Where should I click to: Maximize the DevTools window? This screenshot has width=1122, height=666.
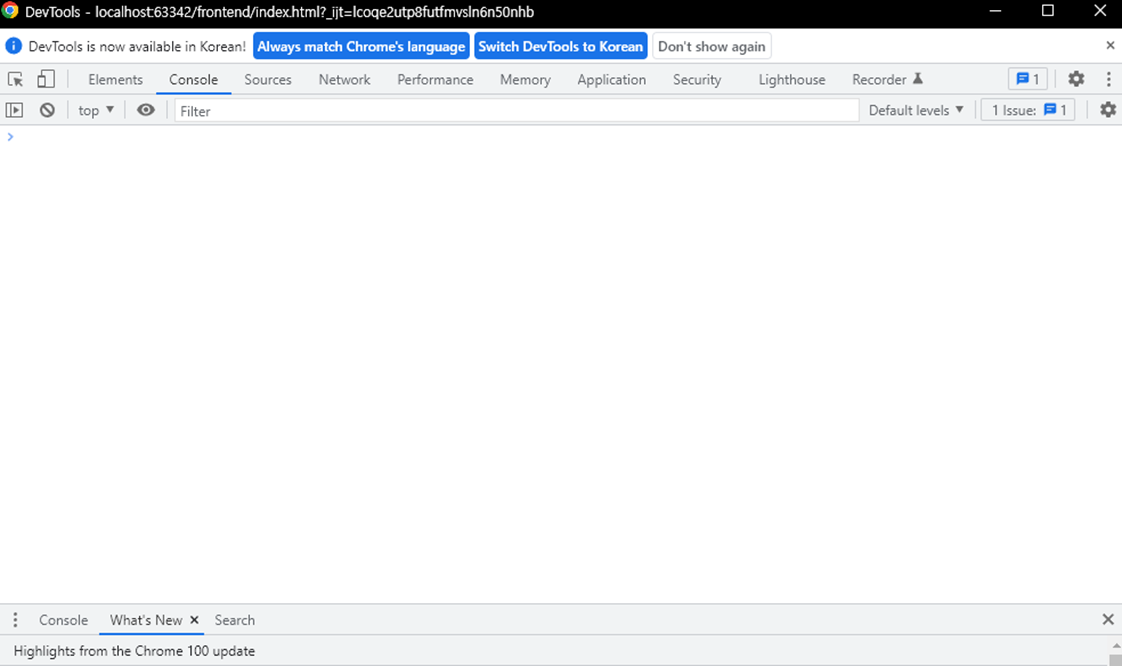[1048, 11]
